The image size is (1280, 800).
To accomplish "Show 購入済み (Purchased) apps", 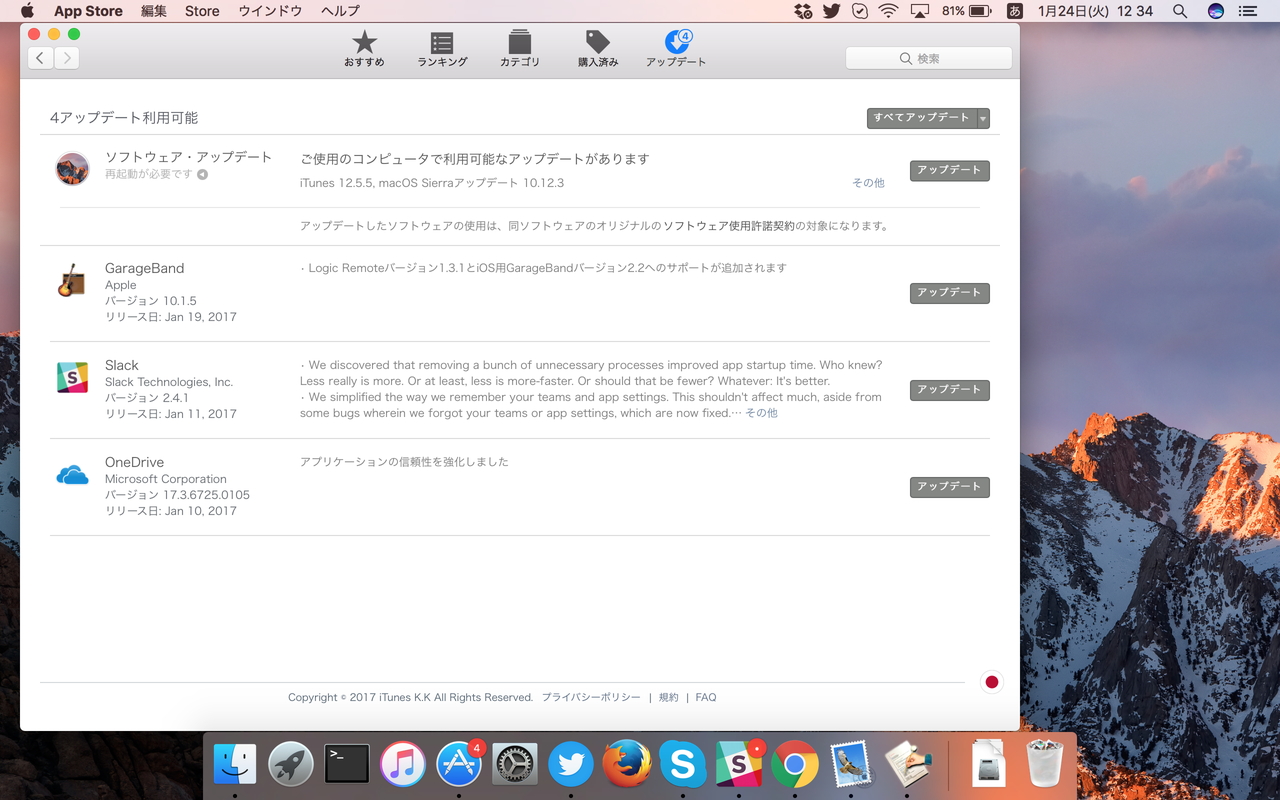I will point(597,48).
